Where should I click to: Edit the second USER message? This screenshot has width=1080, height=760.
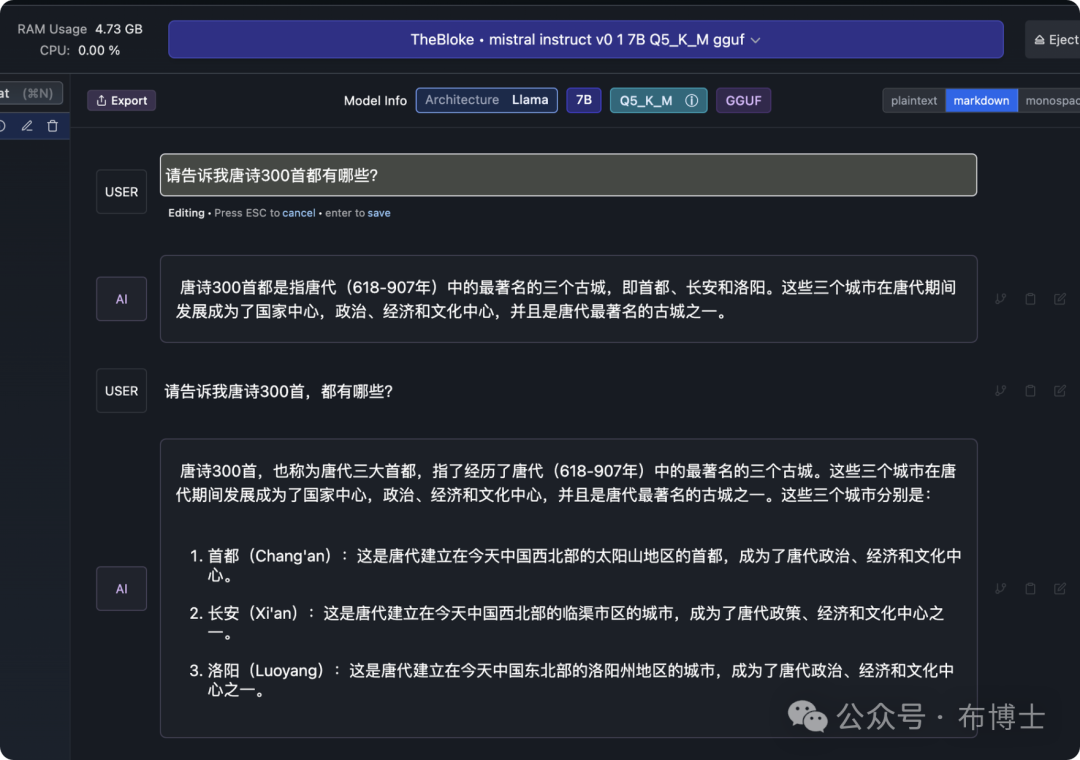[x=1060, y=391]
